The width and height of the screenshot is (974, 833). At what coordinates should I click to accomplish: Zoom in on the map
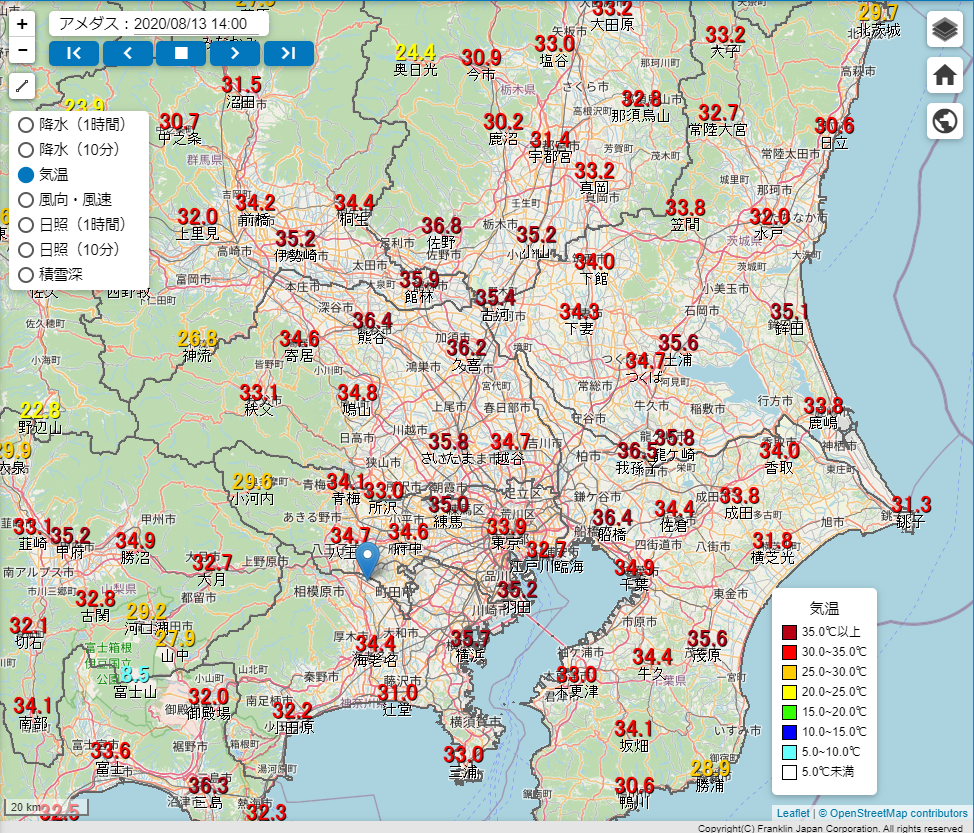pos(23,23)
